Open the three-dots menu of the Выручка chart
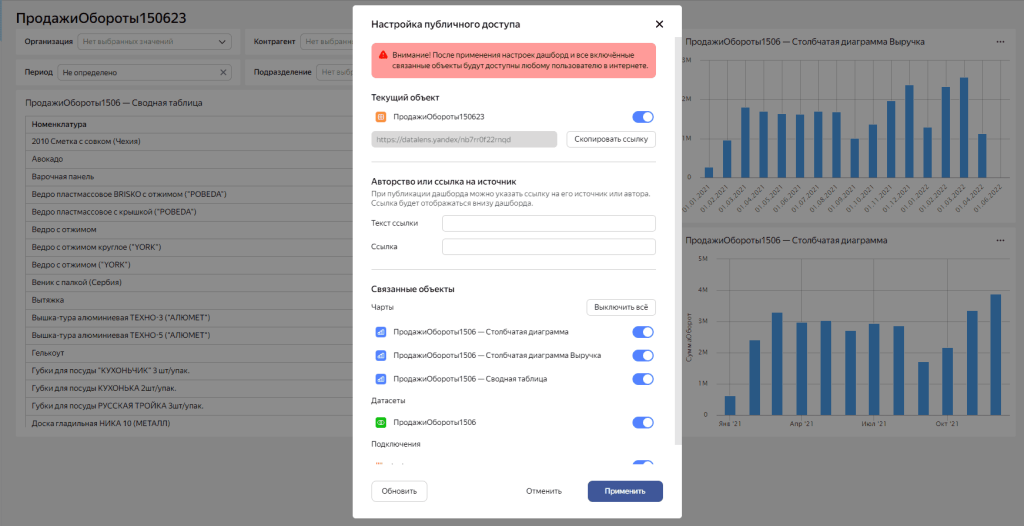The width and height of the screenshot is (1024, 526). [x=1000, y=42]
